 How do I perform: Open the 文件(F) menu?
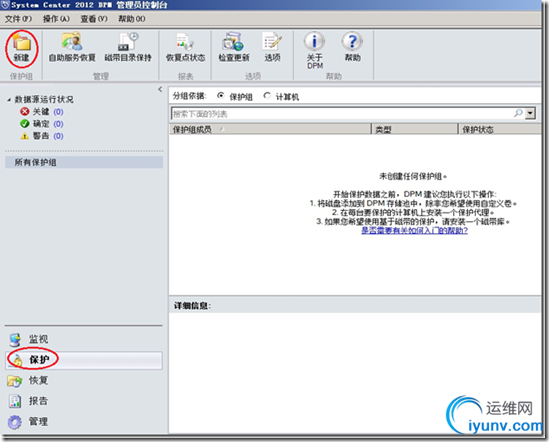pyautogui.click(x=18, y=19)
